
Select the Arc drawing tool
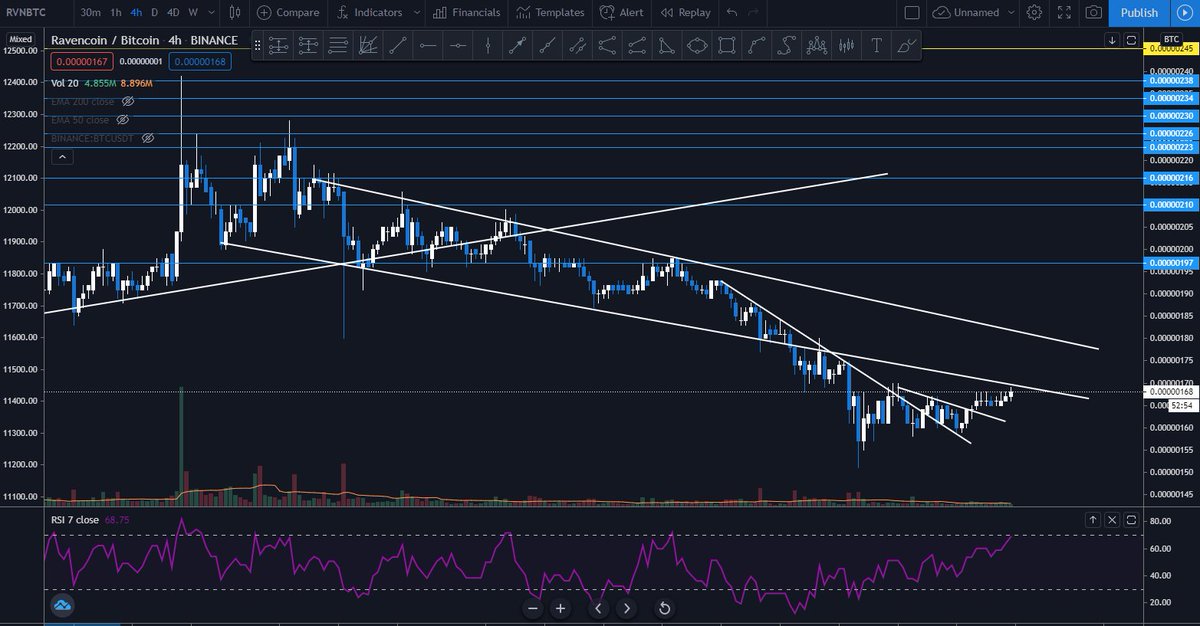(756, 46)
